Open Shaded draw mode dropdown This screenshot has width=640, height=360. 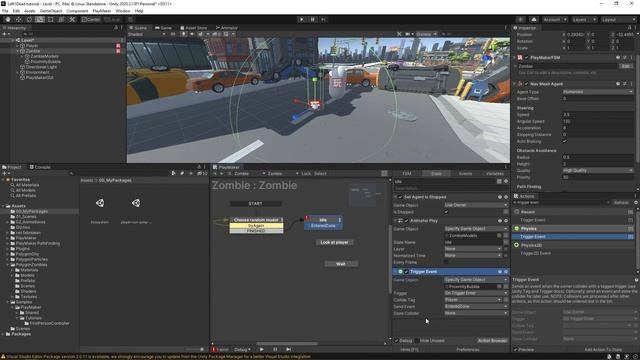(x=146, y=34)
